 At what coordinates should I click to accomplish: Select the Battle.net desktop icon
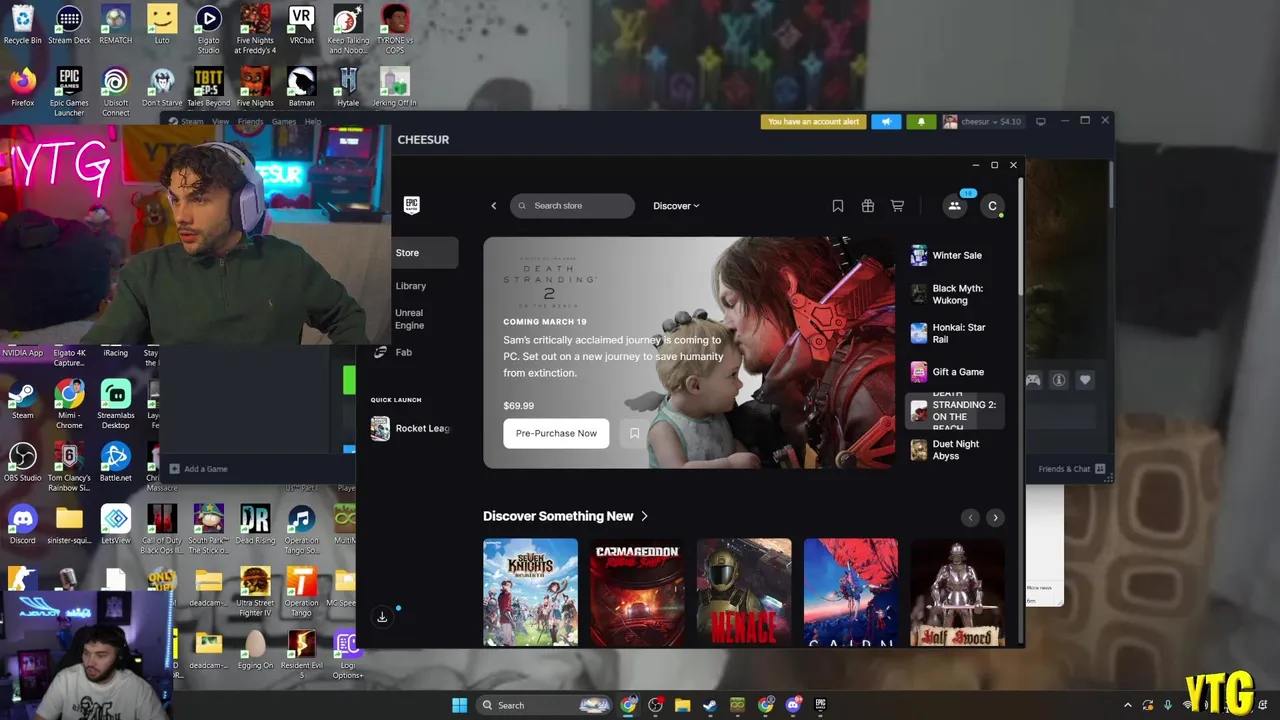coord(115,463)
